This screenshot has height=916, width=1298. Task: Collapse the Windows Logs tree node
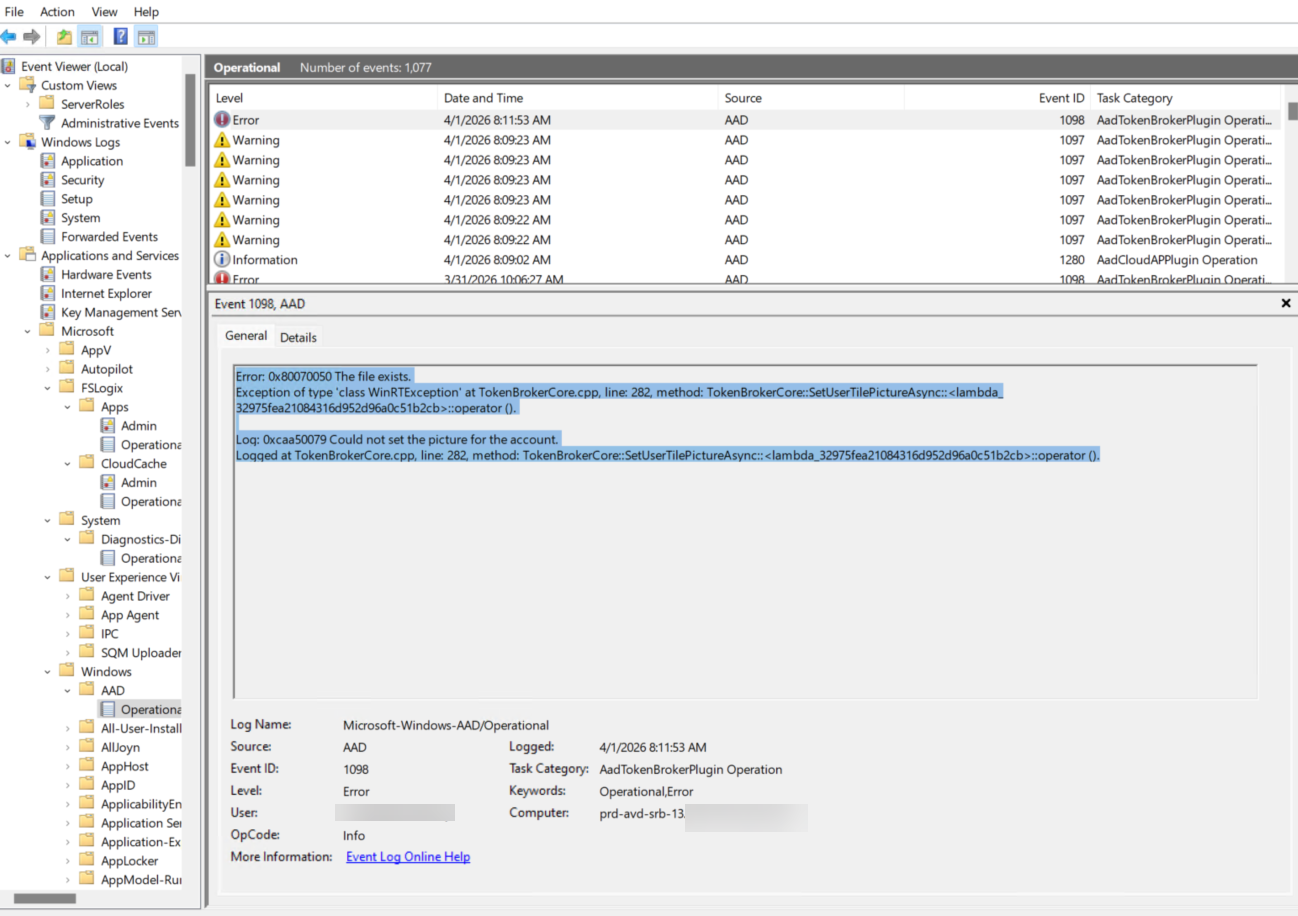pyautogui.click(x=9, y=142)
